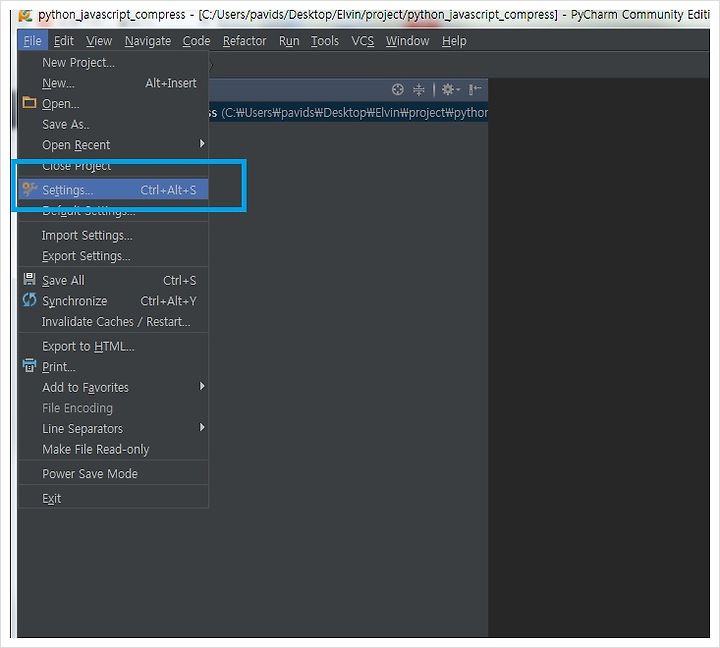This screenshot has height=648, width=720.
Task: Expand the Add to Favorites submenu arrow
Action: [202, 386]
